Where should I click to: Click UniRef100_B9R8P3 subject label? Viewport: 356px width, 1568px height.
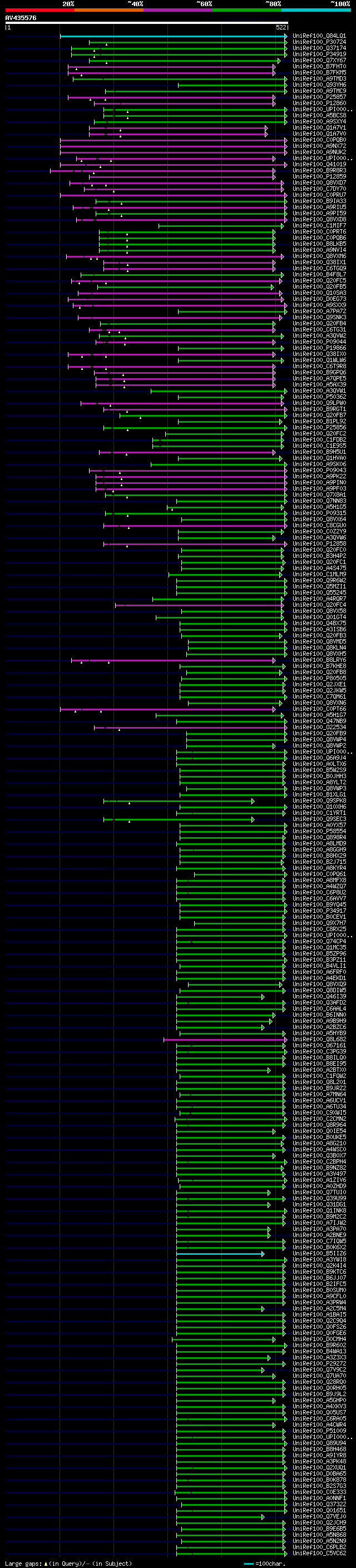tap(319, 170)
